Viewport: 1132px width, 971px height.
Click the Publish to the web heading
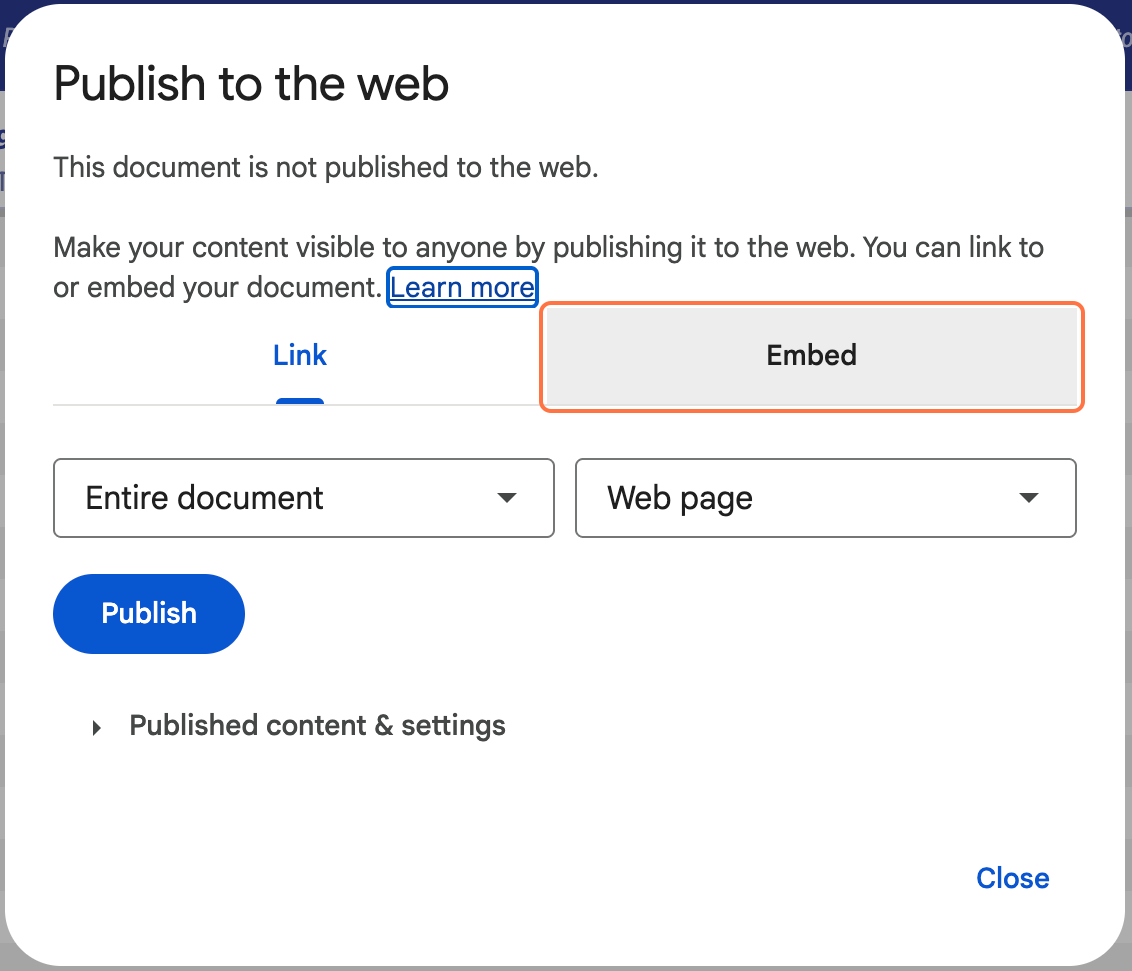coord(251,84)
